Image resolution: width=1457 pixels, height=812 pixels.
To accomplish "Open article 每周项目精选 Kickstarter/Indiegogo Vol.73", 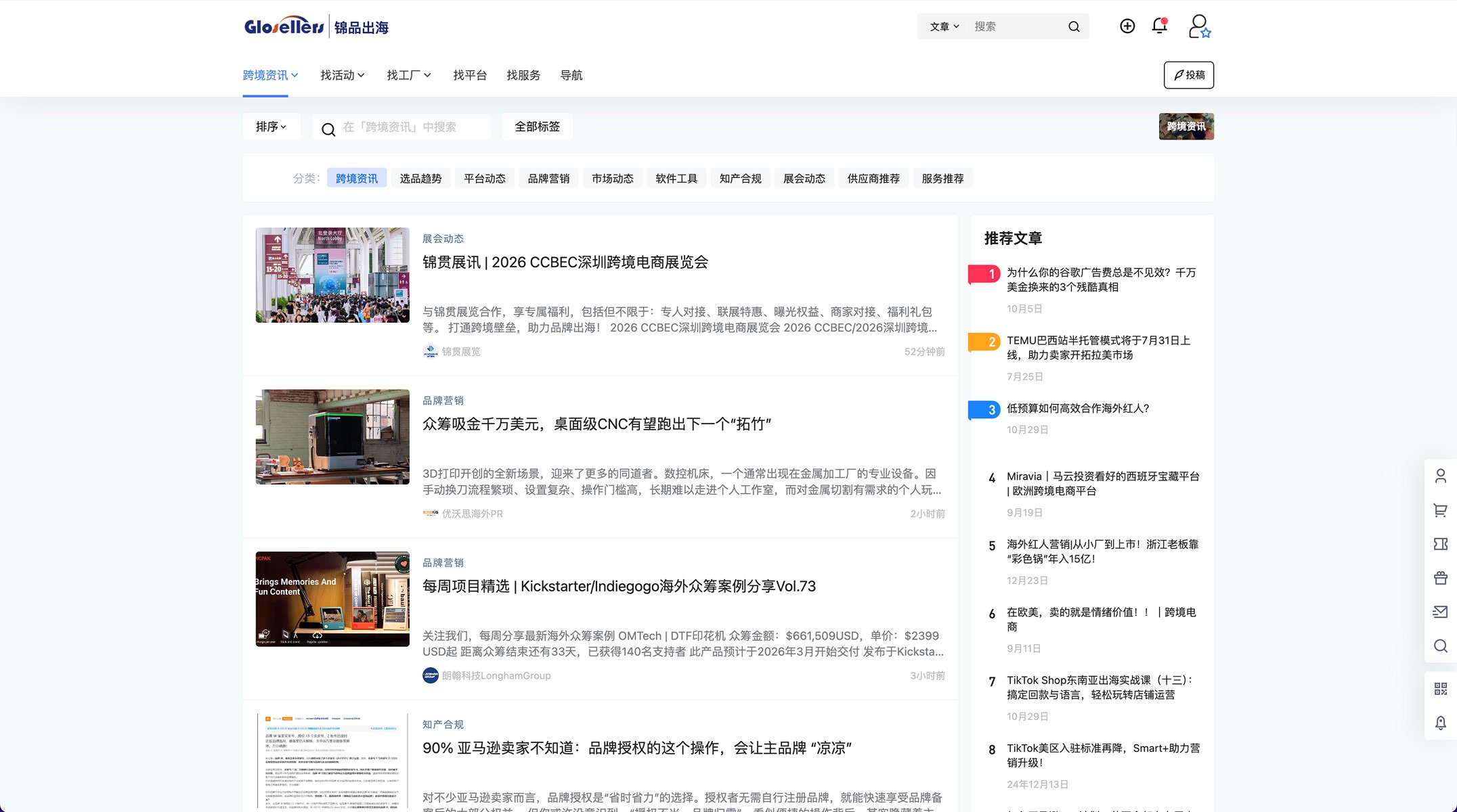I will pyautogui.click(x=619, y=586).
